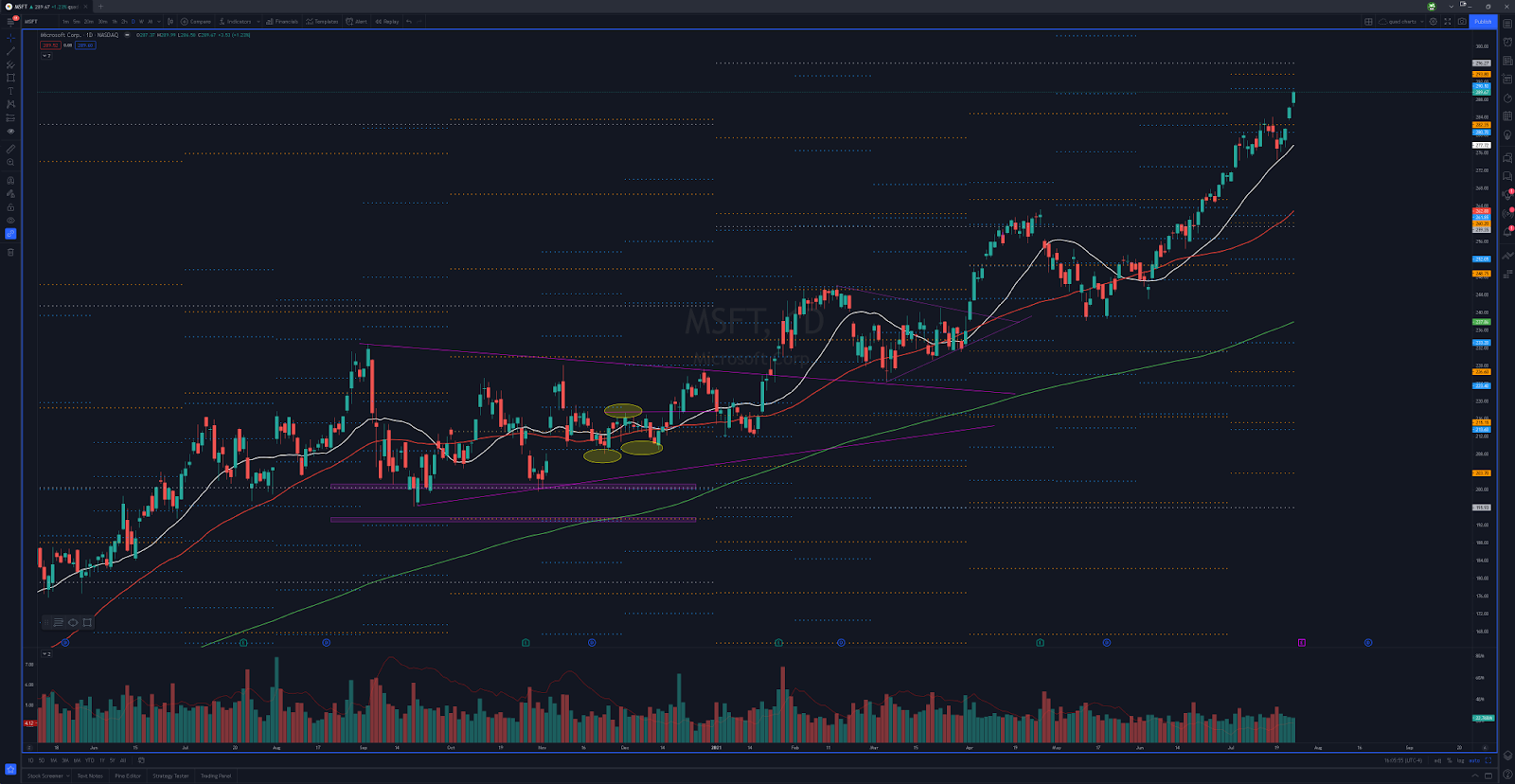
Task: Remove drawings with trash icon
Action: tap(10, 252)
